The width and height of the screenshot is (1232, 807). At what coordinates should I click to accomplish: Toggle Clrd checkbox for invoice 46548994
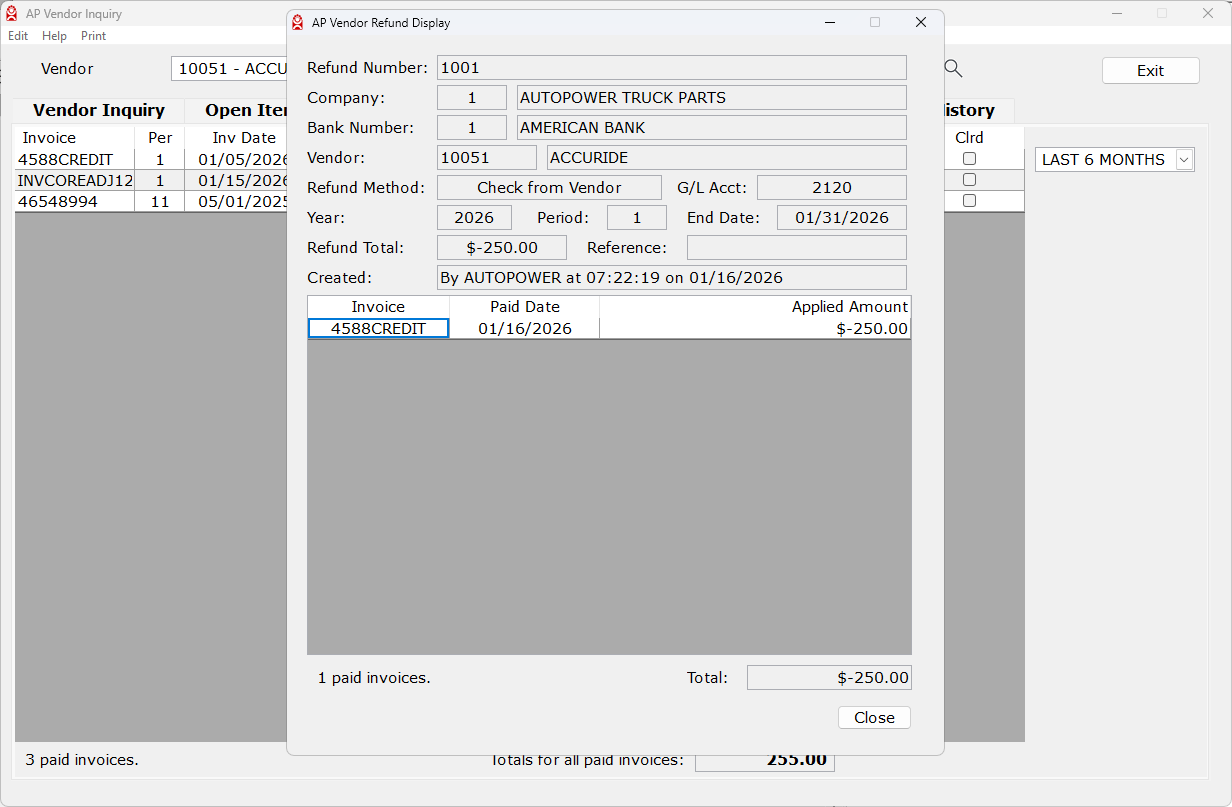tap(969, 201)
